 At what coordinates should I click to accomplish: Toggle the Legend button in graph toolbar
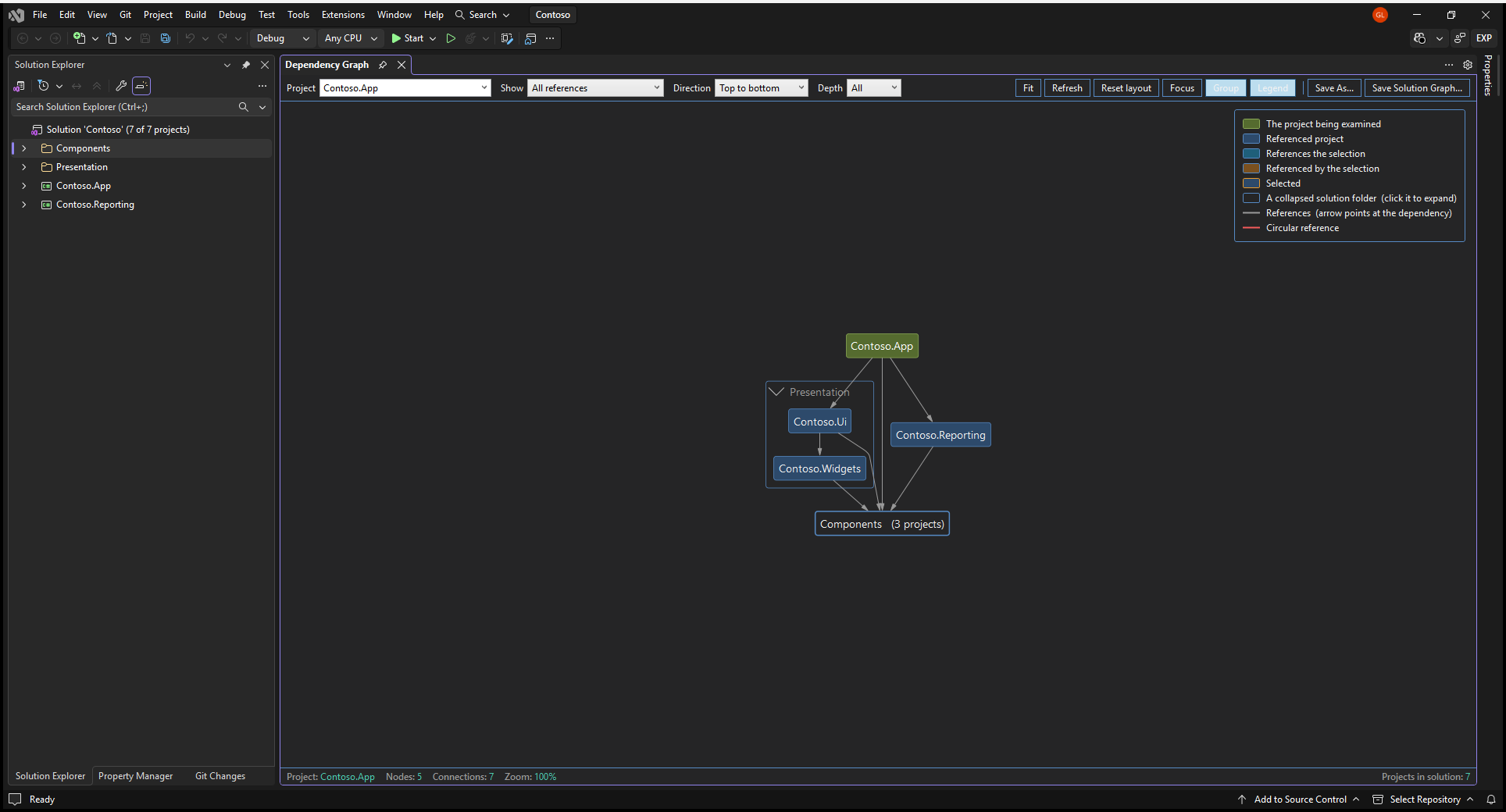pyautogui.click(x=1272, y=88)
